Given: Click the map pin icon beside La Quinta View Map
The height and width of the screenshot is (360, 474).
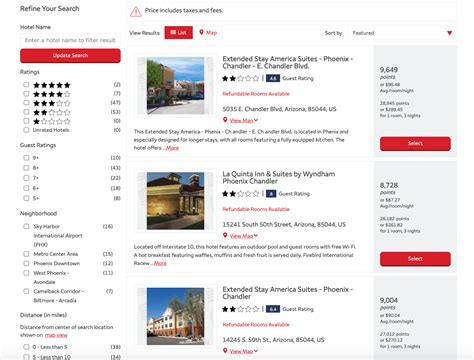Looking at the screenshot, I should tap(225, 235).
